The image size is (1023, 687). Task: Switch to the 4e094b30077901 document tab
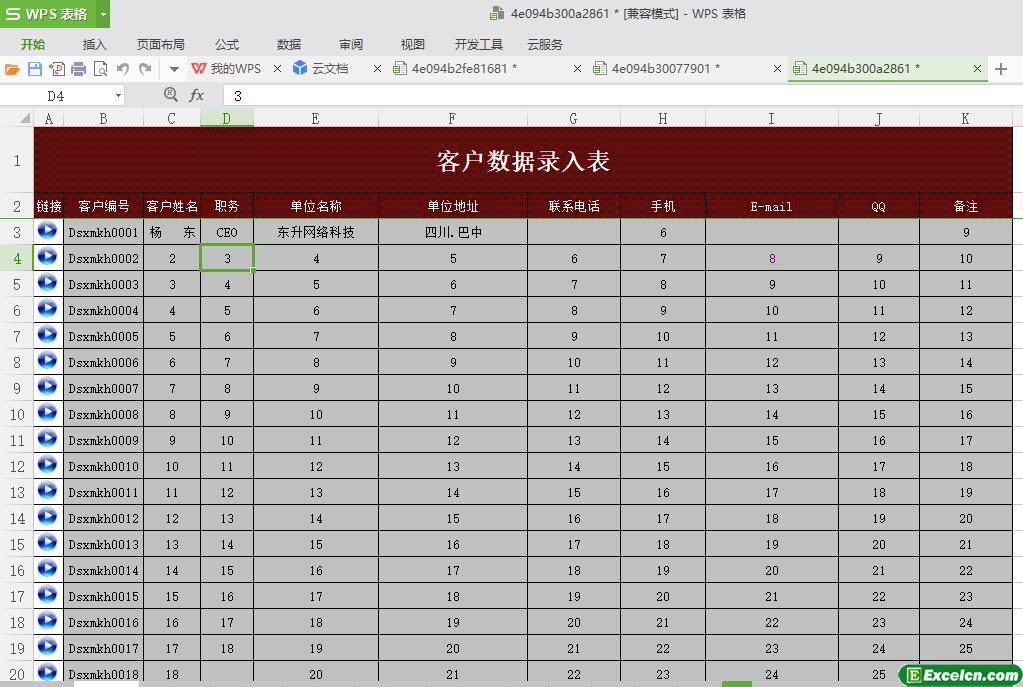click(x=665, y=69)
